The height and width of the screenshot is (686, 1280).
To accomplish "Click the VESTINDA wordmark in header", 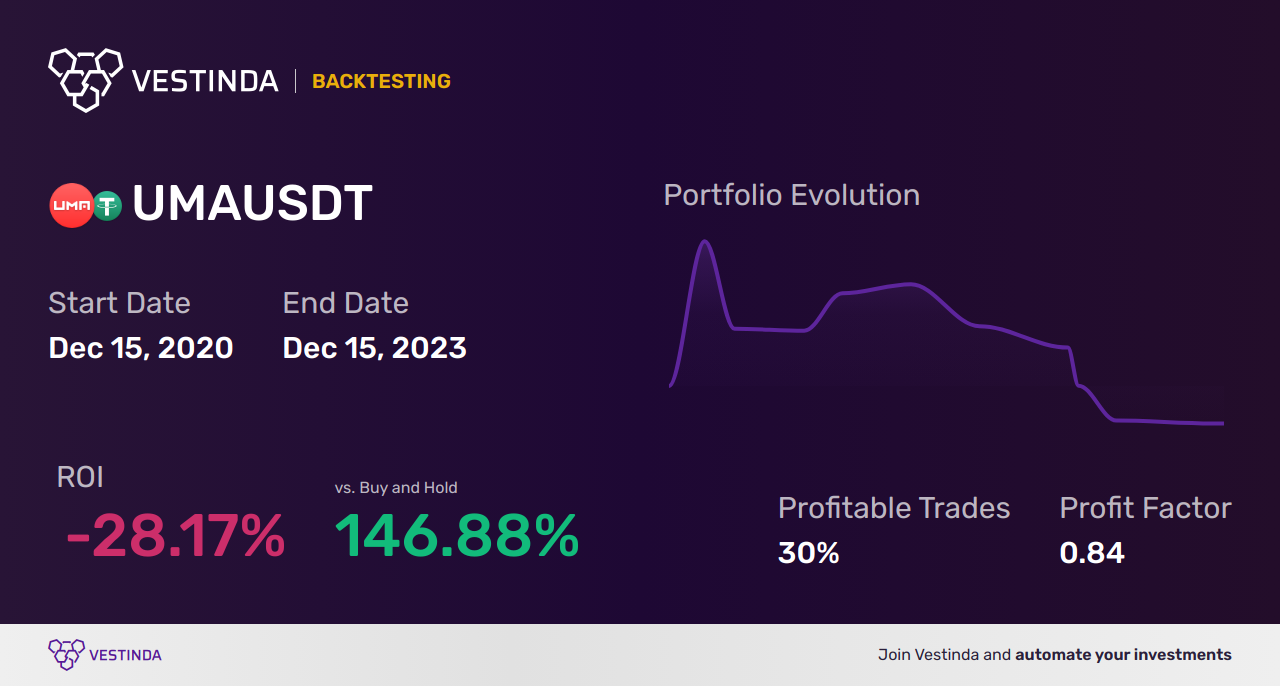I will click(205, 81).
